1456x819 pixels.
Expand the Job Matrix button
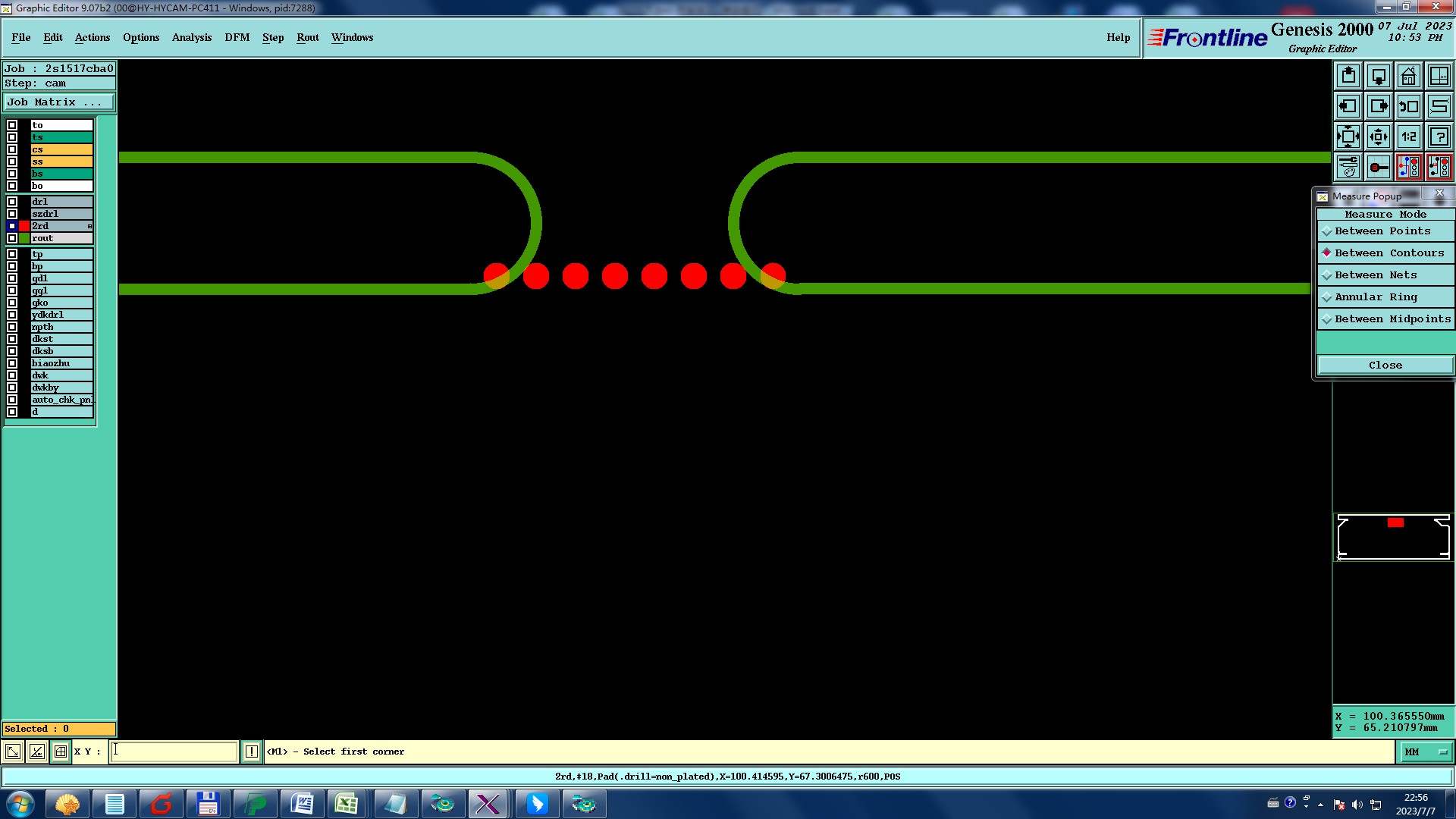59,102
